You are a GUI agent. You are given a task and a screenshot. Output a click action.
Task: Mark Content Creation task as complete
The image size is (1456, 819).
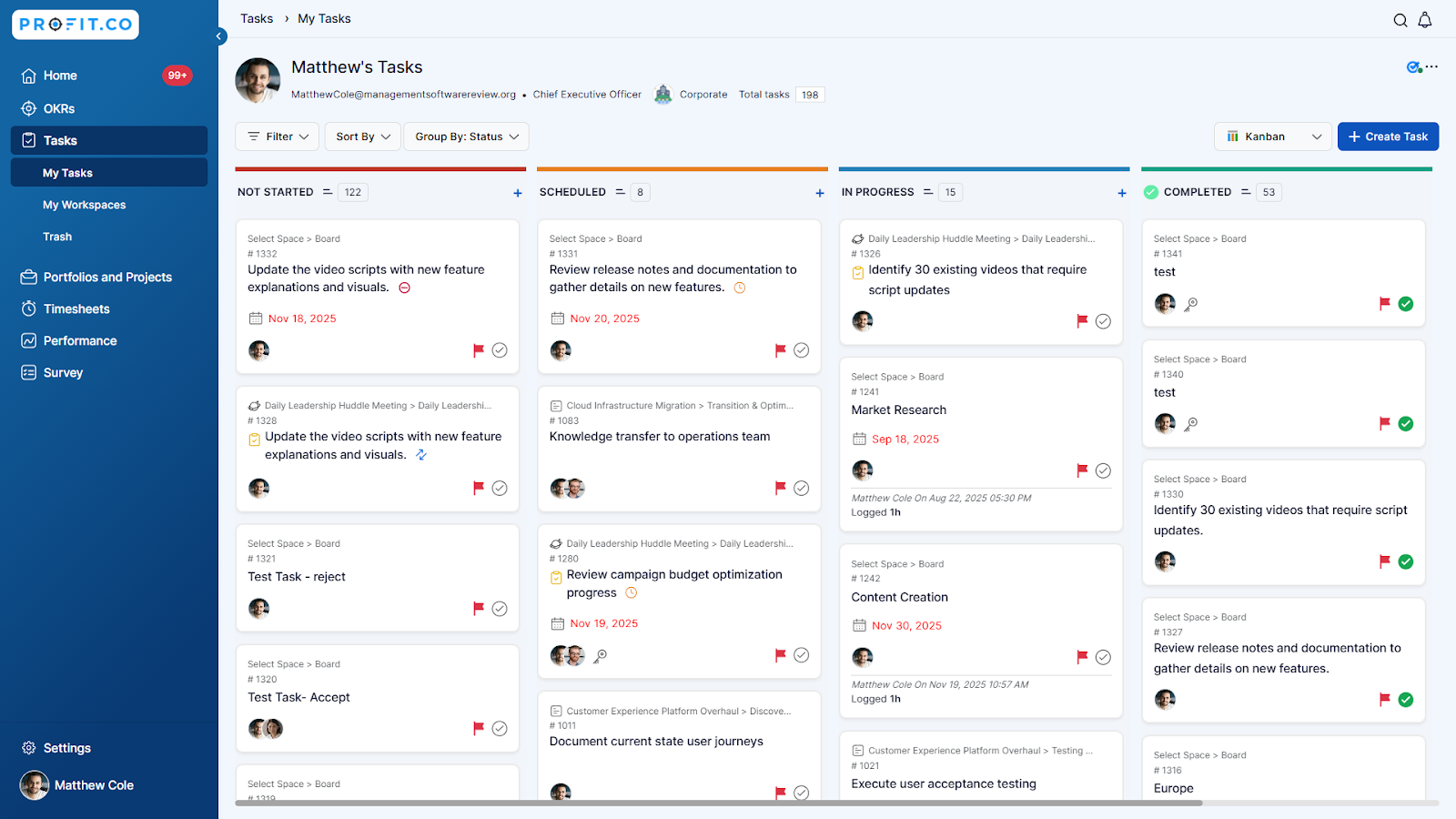click(x=1103, y=657)
